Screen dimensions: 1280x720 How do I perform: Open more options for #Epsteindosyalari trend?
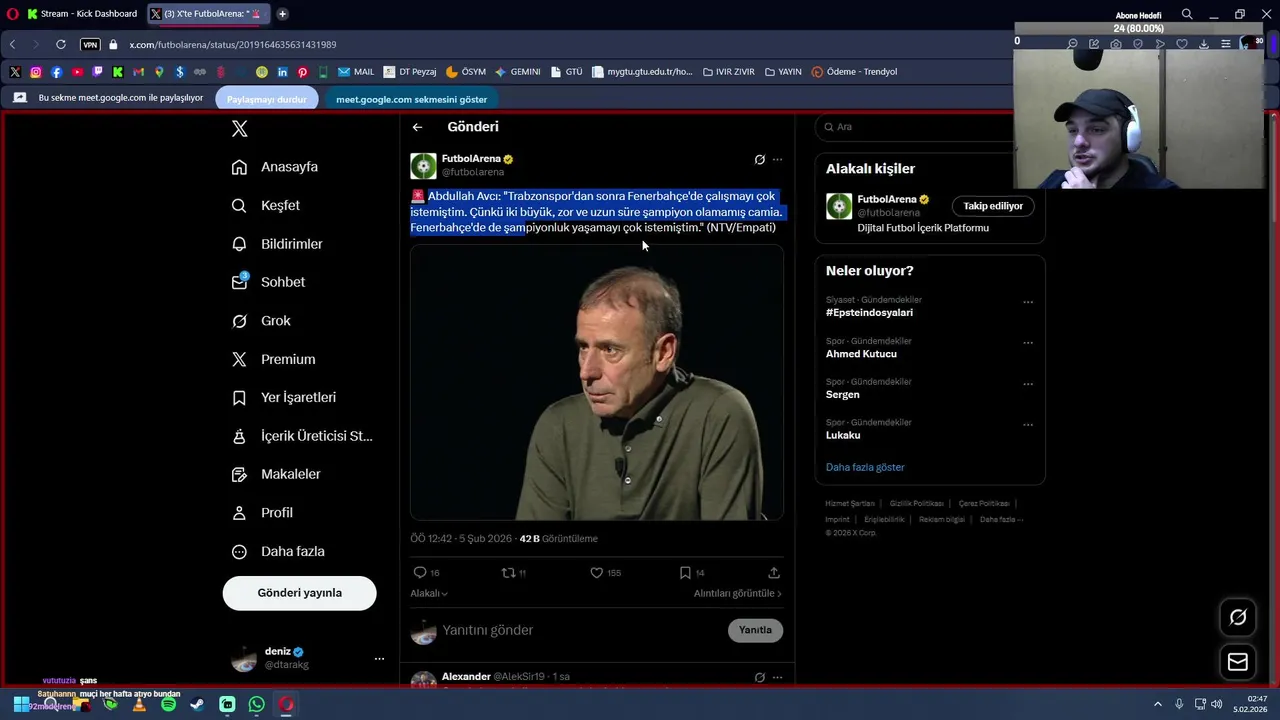[1028, 302]
